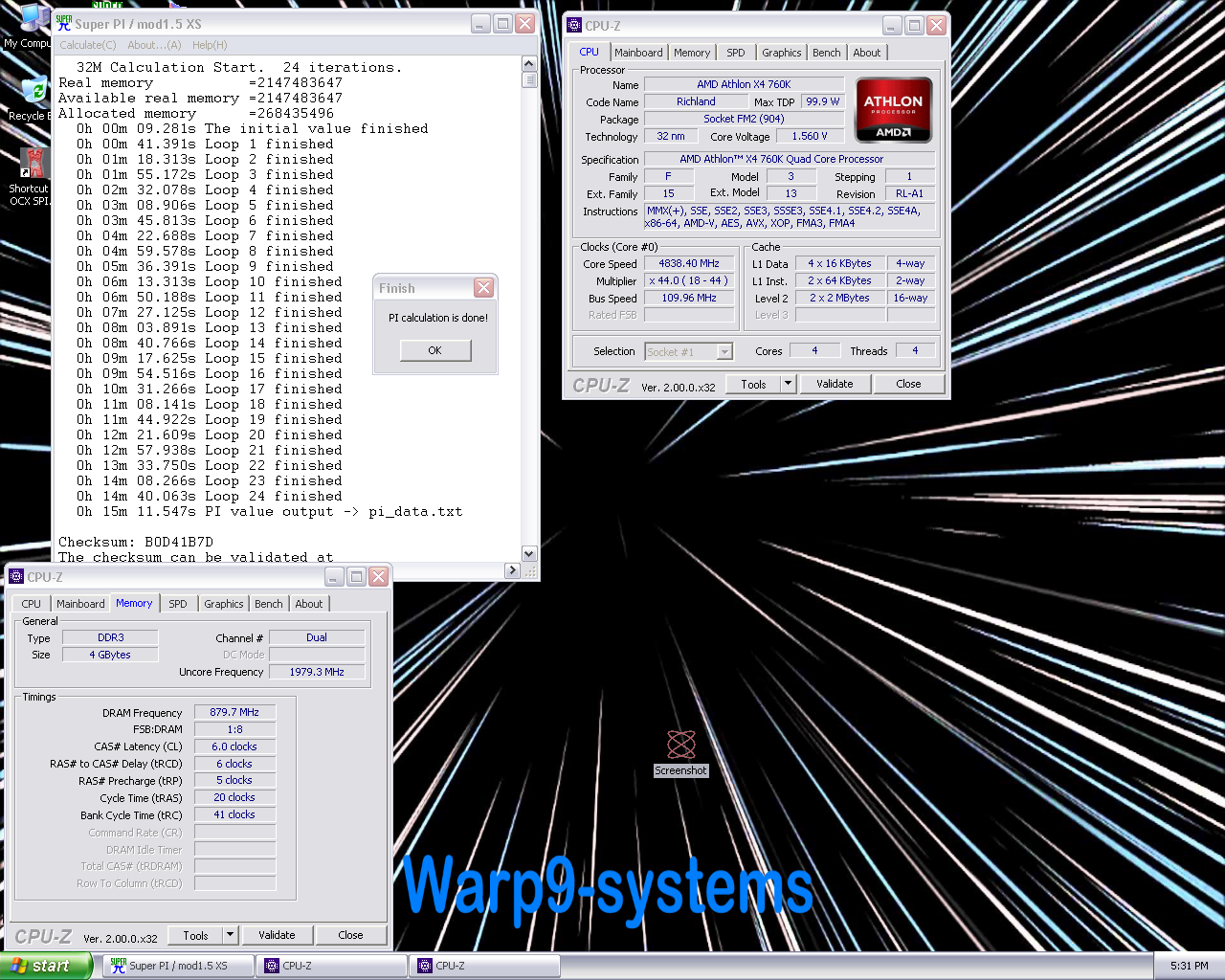Open the Windows Start menu
1225x980 pixels.
pyautogui.click(x=46, y=966)
